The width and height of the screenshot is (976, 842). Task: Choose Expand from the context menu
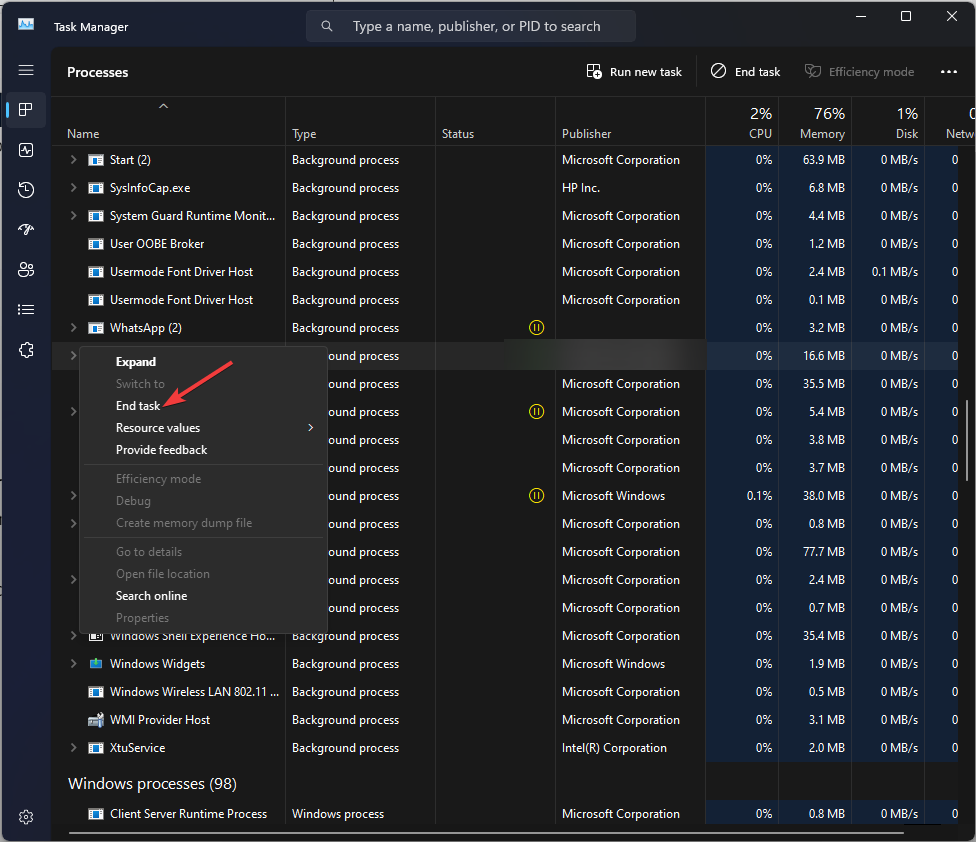point(136,362)
